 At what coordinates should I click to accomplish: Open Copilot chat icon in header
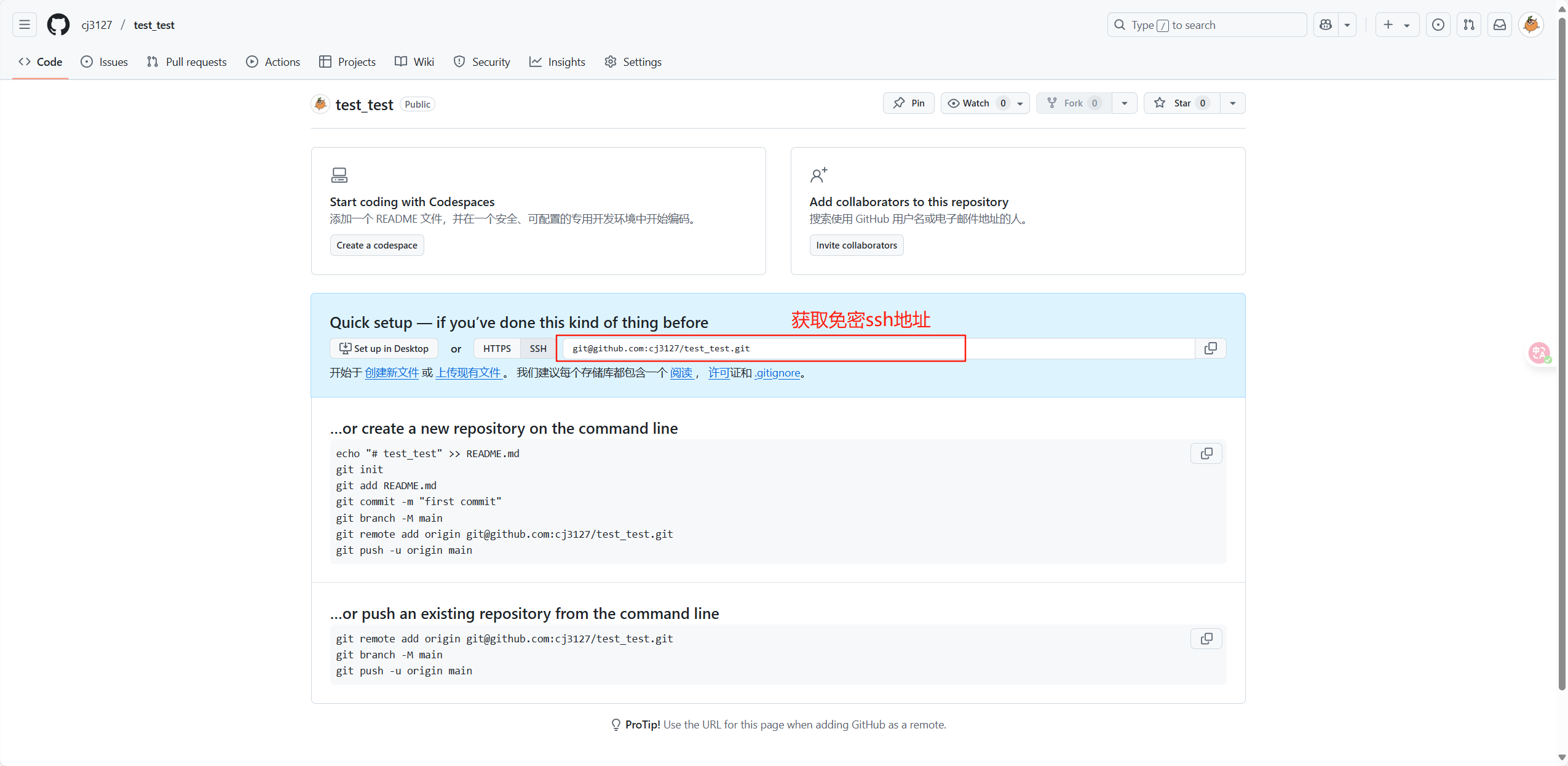pyautogui.click(x=1326, y=25)
